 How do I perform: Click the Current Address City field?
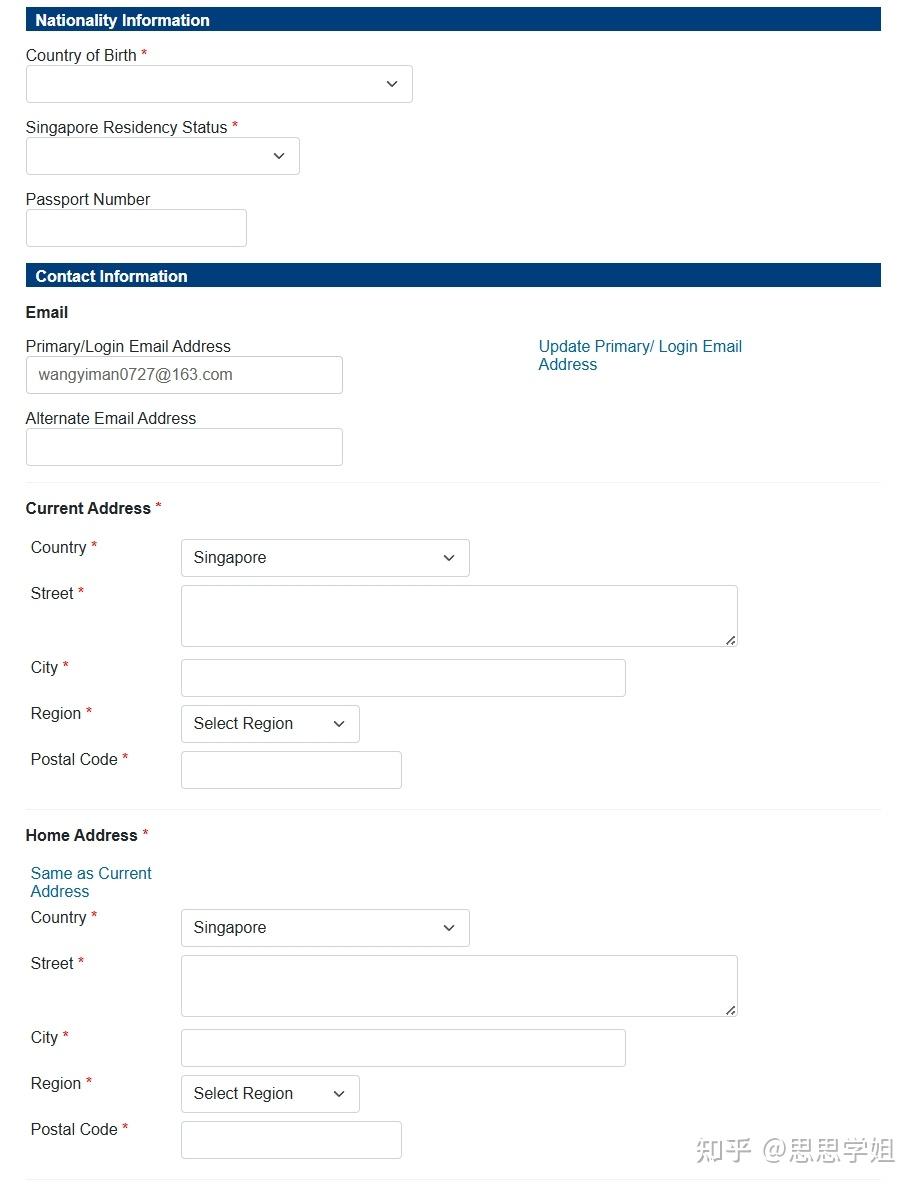[403, 678]
